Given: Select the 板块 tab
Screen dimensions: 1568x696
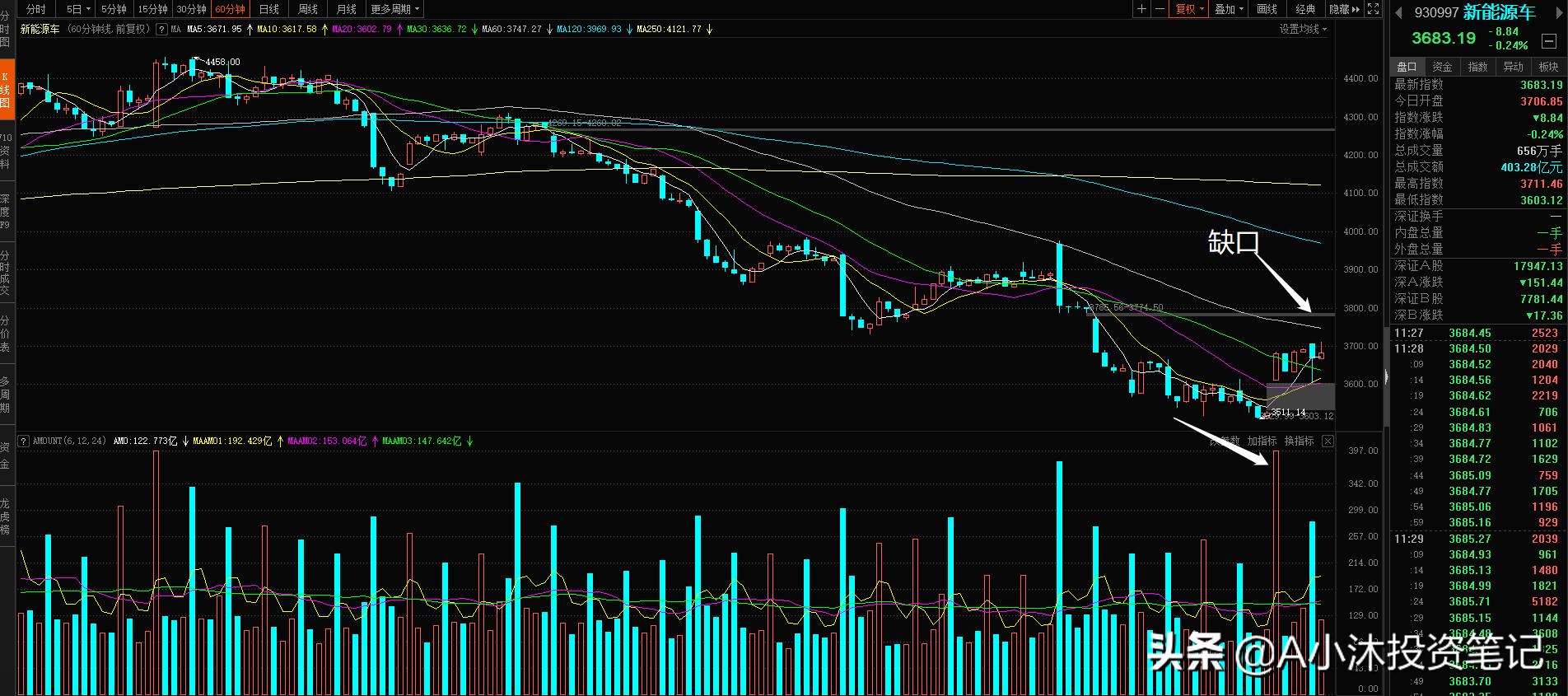Looking at the screenshot, I should [1548, 67].
